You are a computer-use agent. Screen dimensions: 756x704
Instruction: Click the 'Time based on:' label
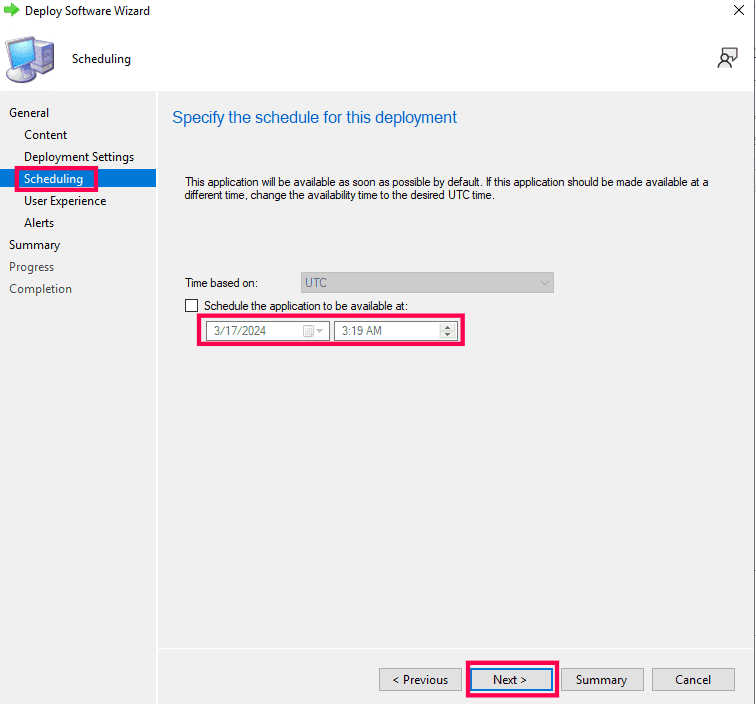point(221,283)
